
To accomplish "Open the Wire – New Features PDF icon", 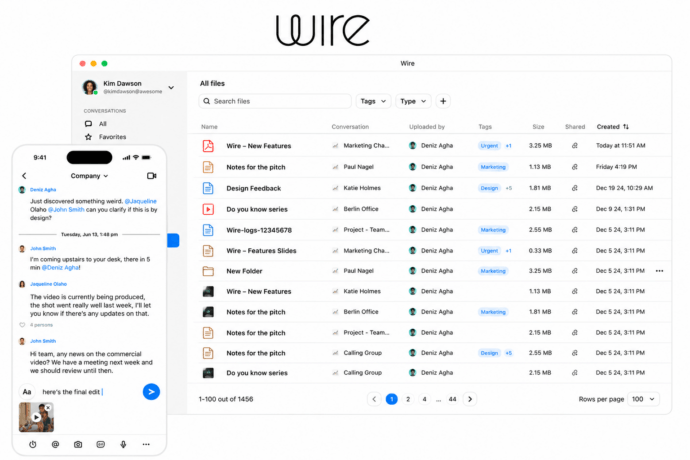I will pos(208,146).
